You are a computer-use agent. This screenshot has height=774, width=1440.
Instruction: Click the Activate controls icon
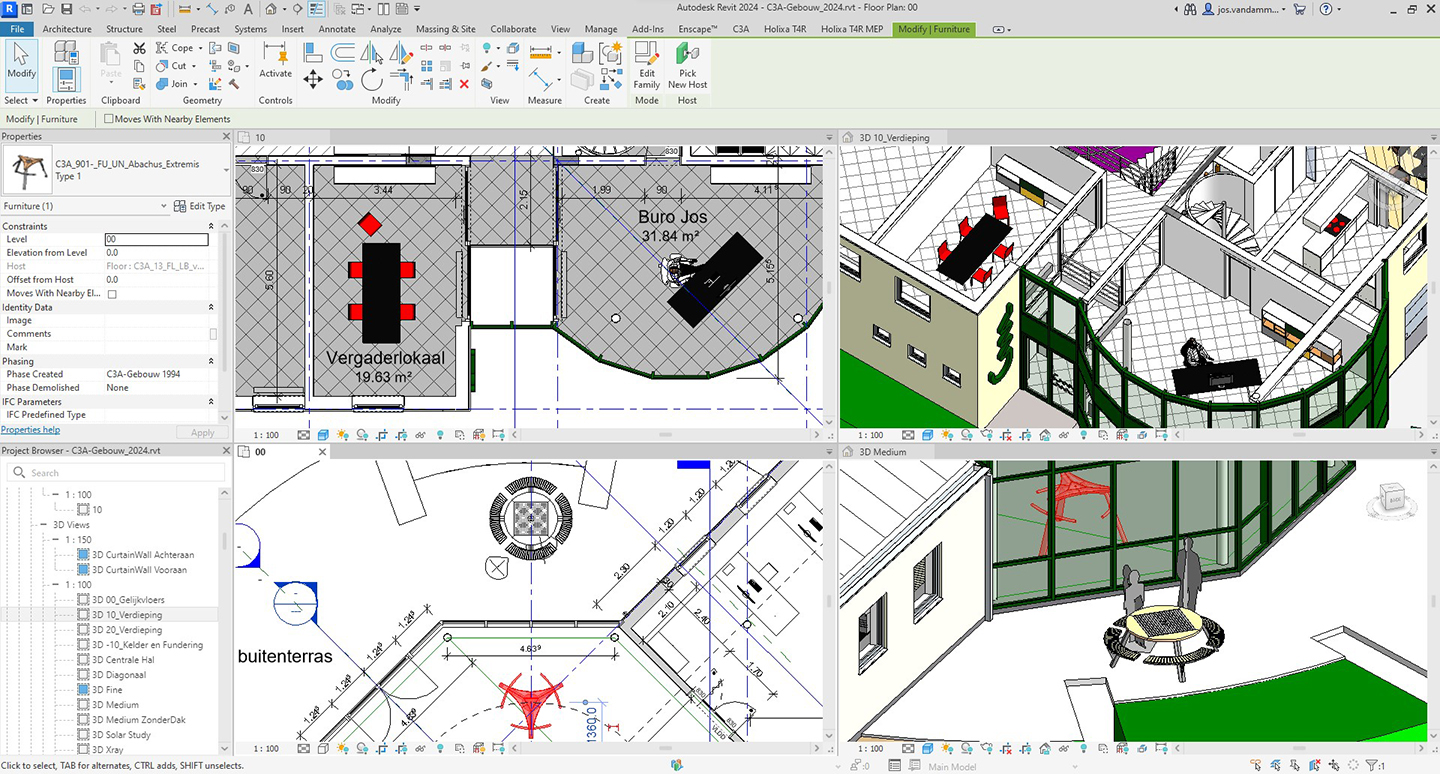(275, 60)
